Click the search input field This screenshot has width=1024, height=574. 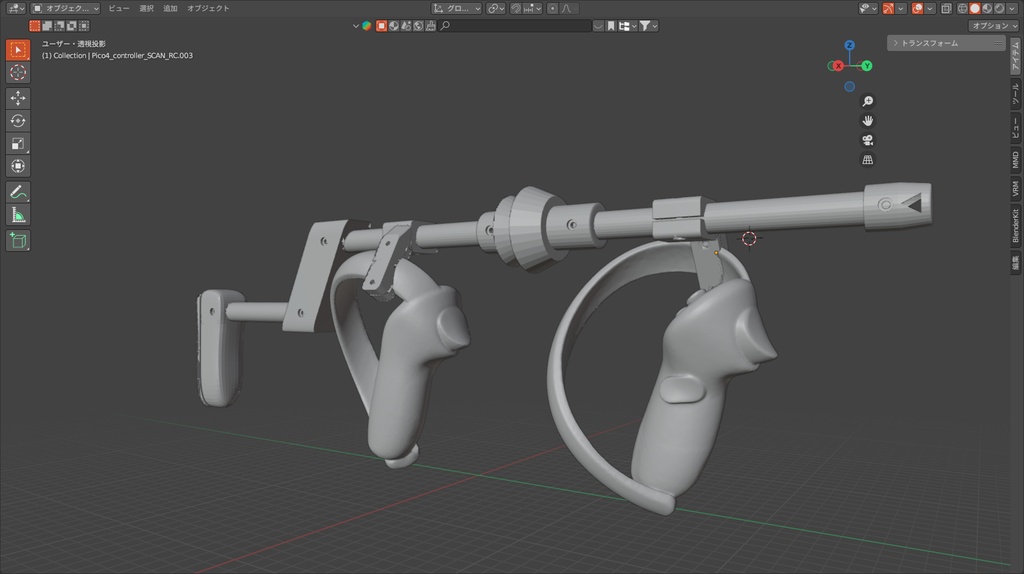click(515, 25)
